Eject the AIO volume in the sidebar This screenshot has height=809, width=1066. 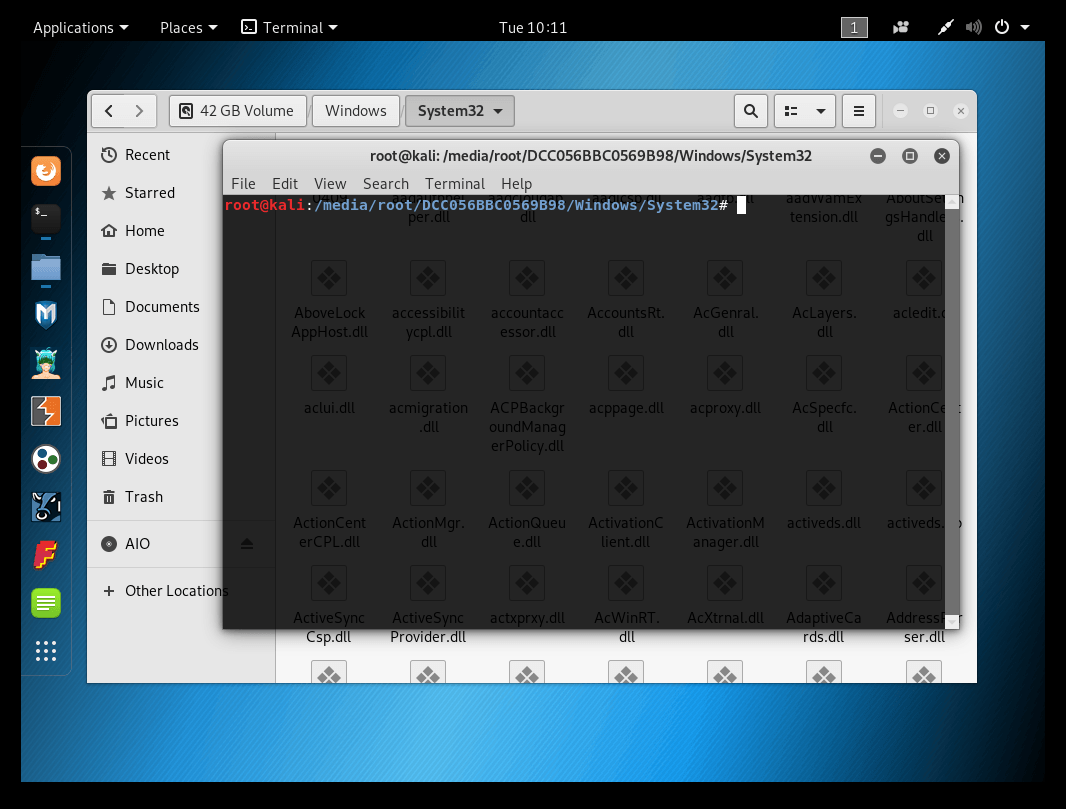[247, 544]
